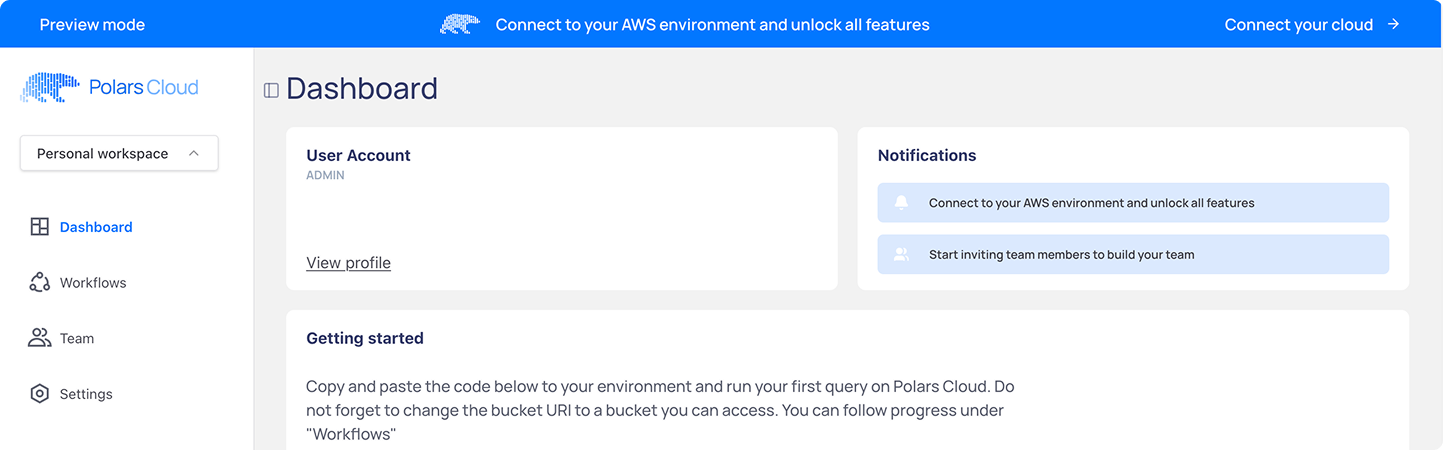Expand workspace selector chevron
Viewport: 1443px width, 450px height.
click(x=194, y=154)
